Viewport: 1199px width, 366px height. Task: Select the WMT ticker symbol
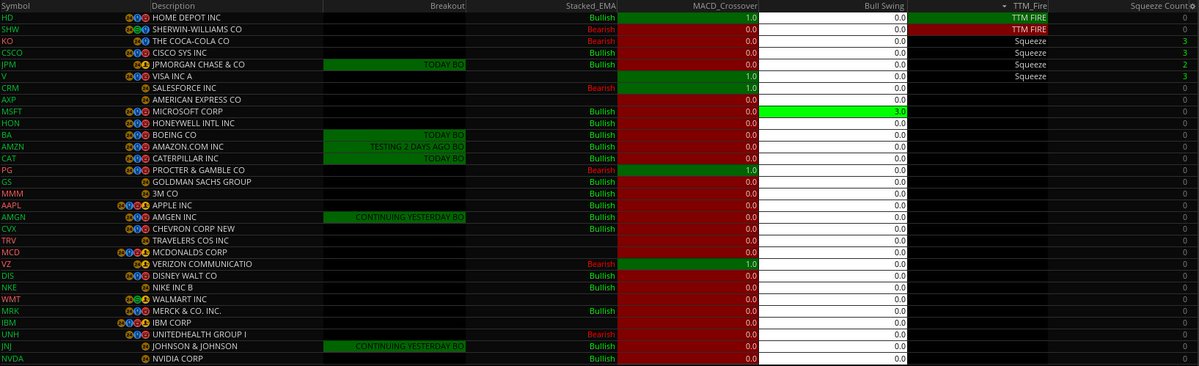[x=11, y=300]
